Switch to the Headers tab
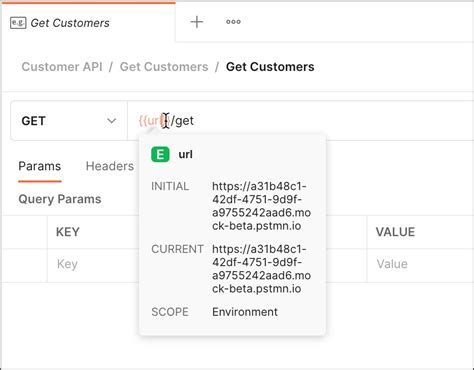The image size is (474, 370). pyautogui.click(x=110, y=166)
